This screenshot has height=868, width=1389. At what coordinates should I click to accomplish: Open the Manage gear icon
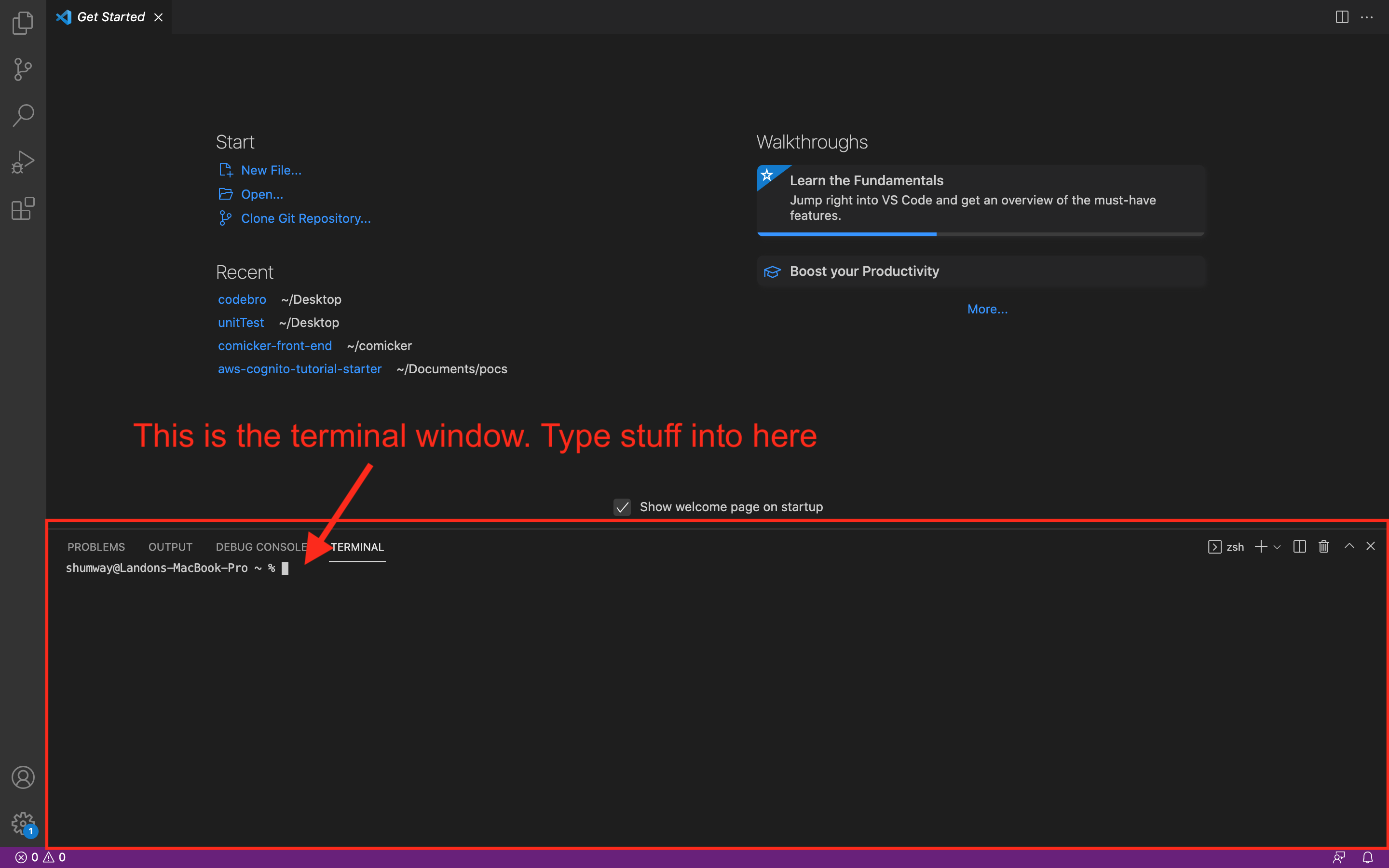click(23, 824)
